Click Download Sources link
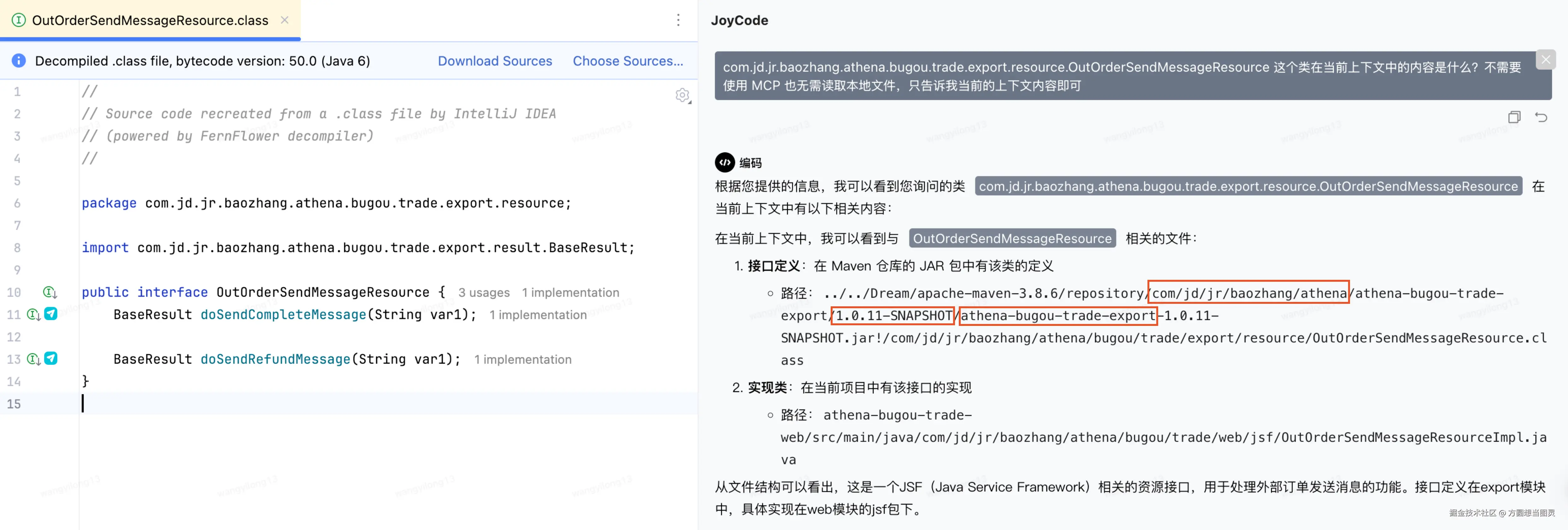 [x=495, y=61]
